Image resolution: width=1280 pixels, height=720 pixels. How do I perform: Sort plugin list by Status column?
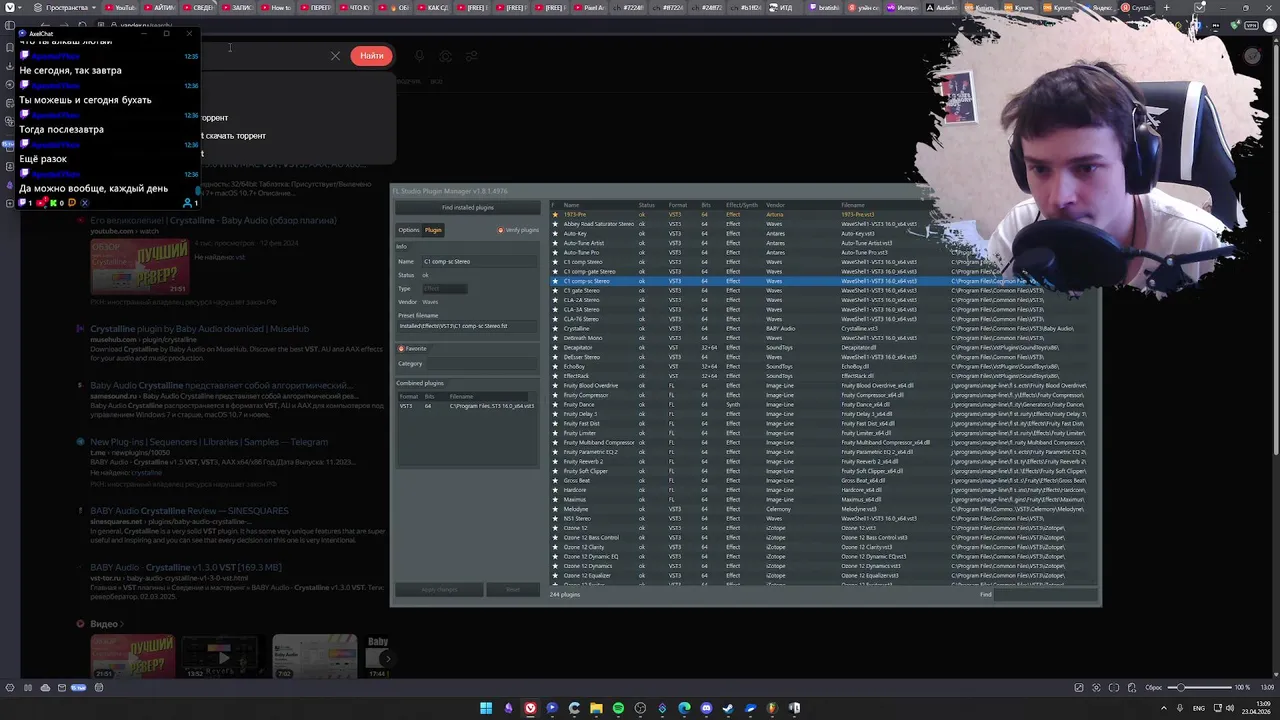tap(647, 205)
